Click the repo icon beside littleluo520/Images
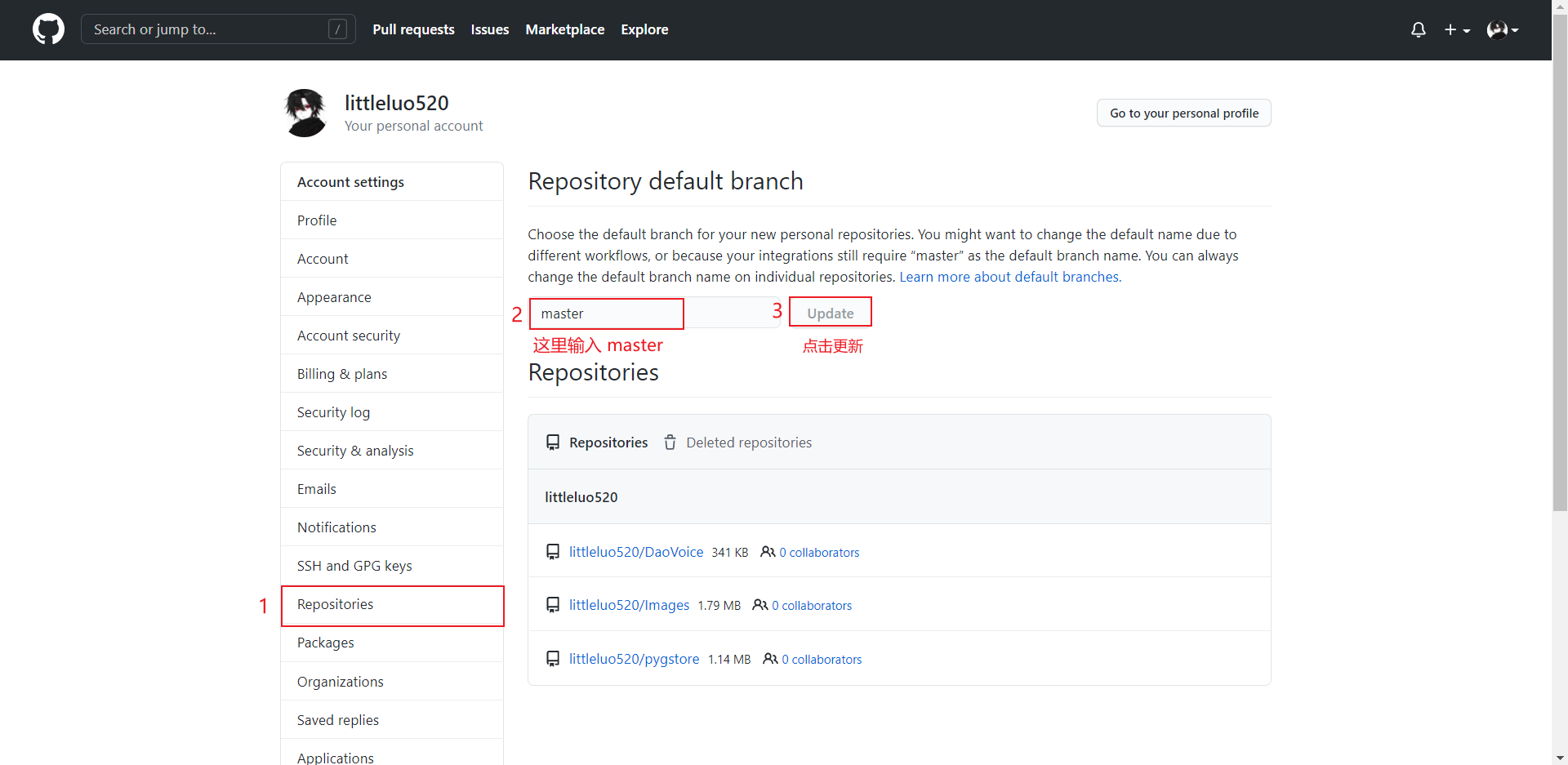This screenshot has width=1568, height=765. point(553,605)
